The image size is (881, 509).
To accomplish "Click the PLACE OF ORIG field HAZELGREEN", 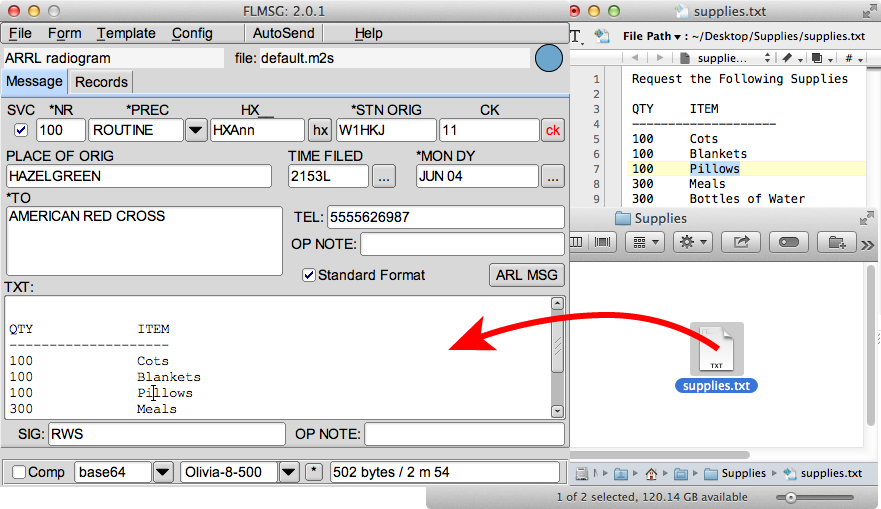I will pos(139,176).
